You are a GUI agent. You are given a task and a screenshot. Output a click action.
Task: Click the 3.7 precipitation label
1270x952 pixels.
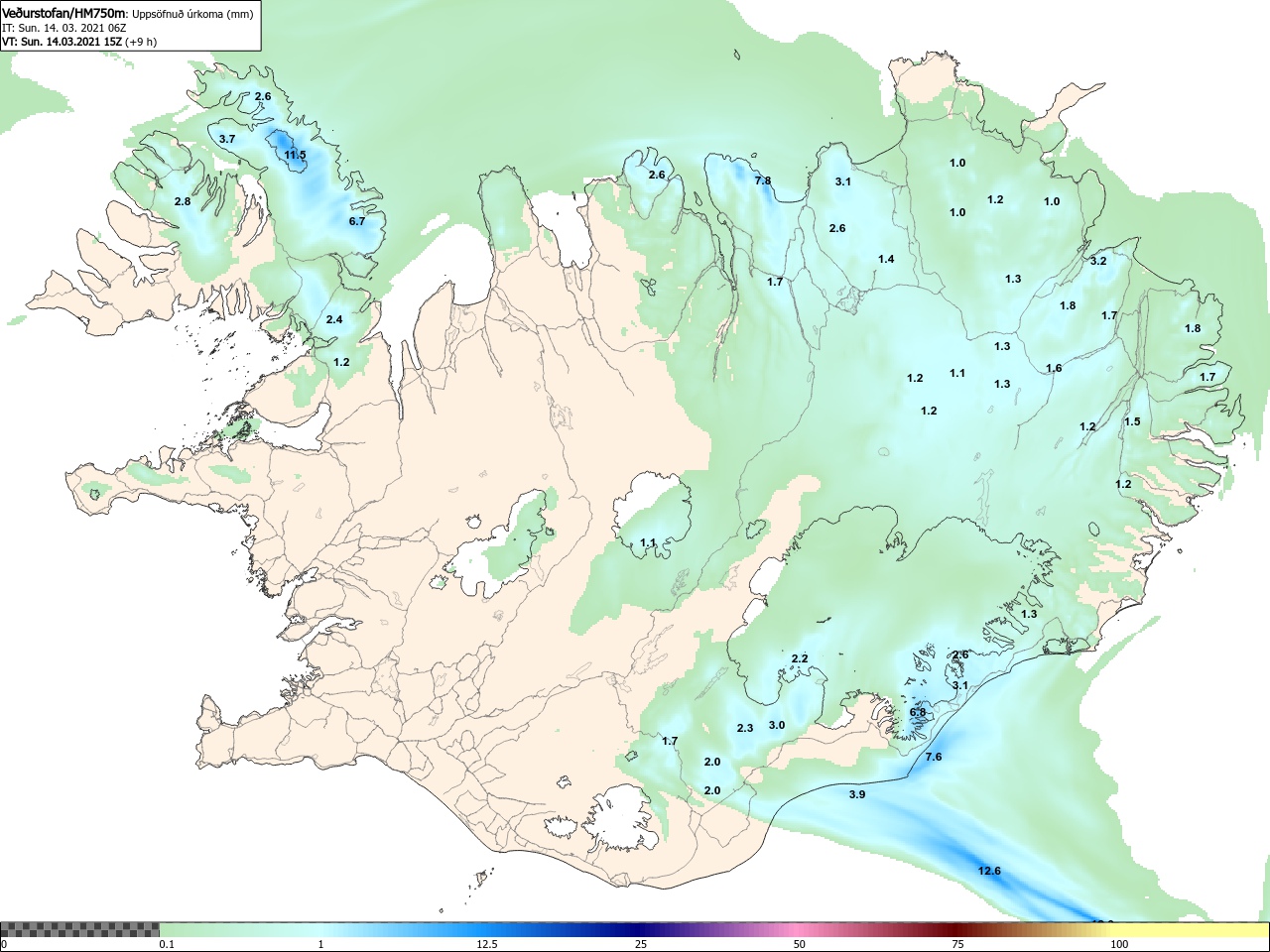click(x=227, y=139)
